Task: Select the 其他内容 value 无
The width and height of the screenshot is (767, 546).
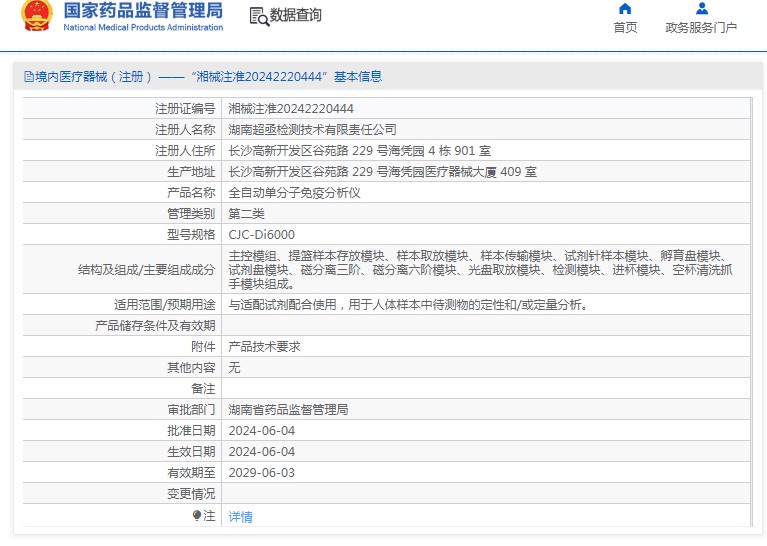Action: tap(234, 367)
